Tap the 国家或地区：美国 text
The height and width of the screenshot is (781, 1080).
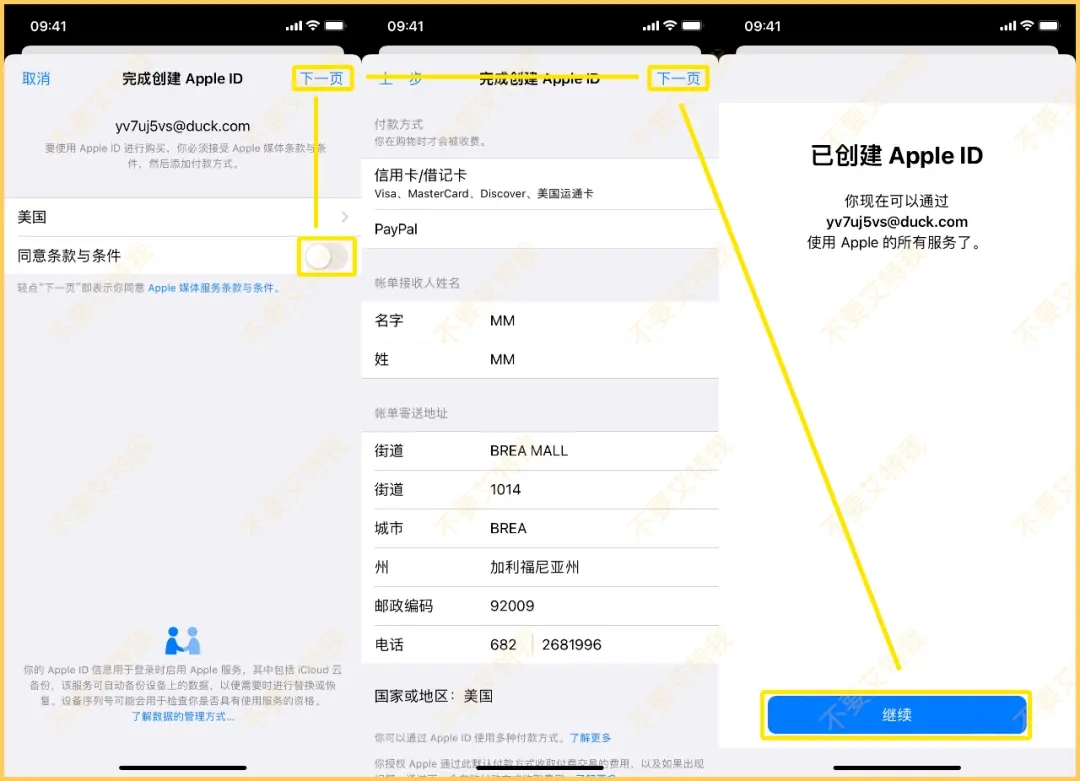434,696
